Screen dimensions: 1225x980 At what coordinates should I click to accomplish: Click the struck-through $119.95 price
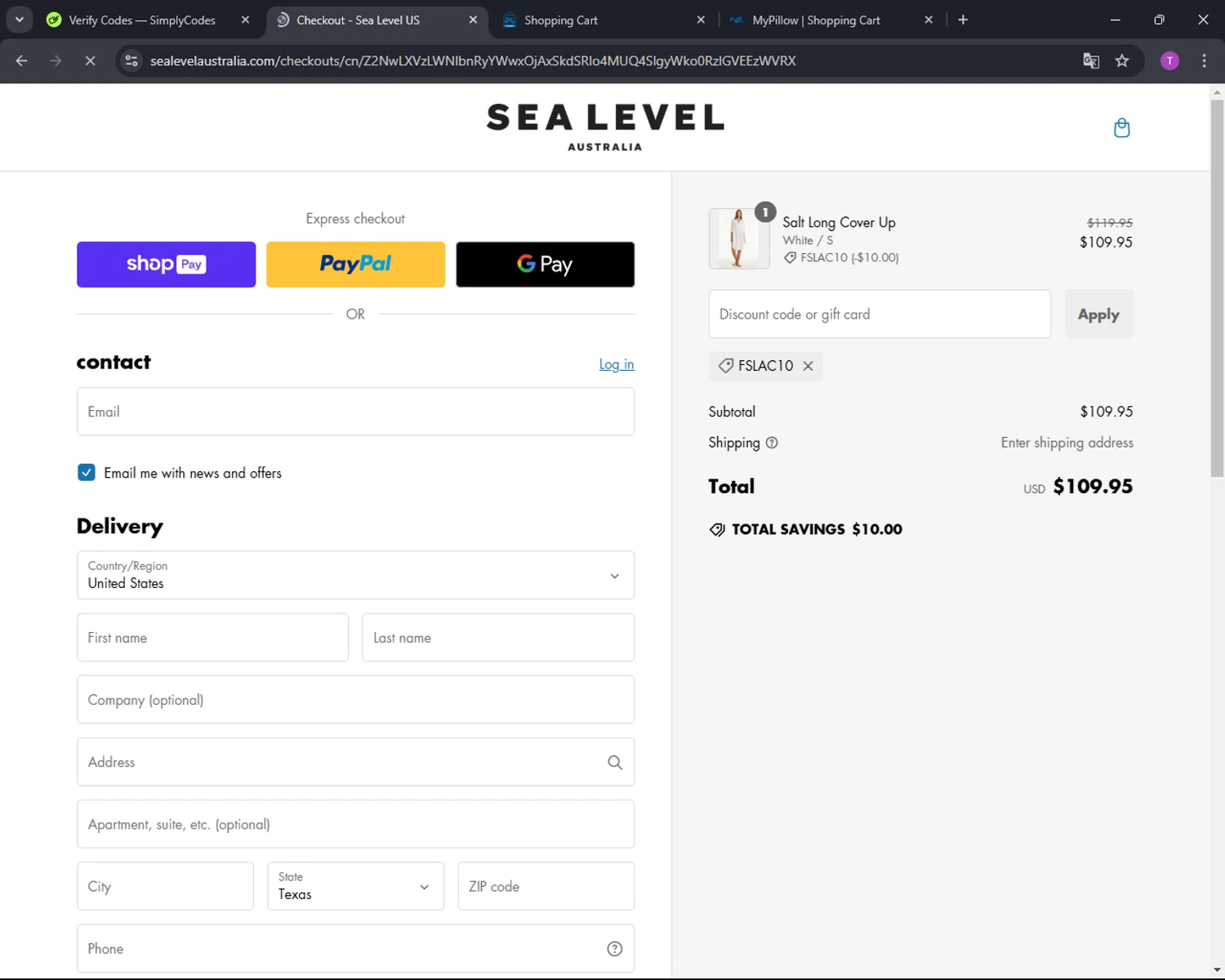pyautogui.click(x=1110, y=222)
